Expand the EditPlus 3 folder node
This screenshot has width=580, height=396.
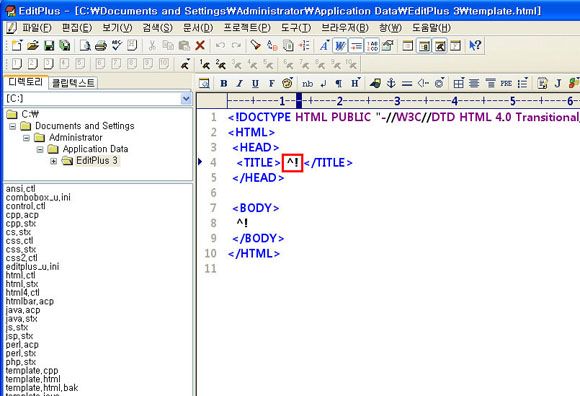click(54, 161)
